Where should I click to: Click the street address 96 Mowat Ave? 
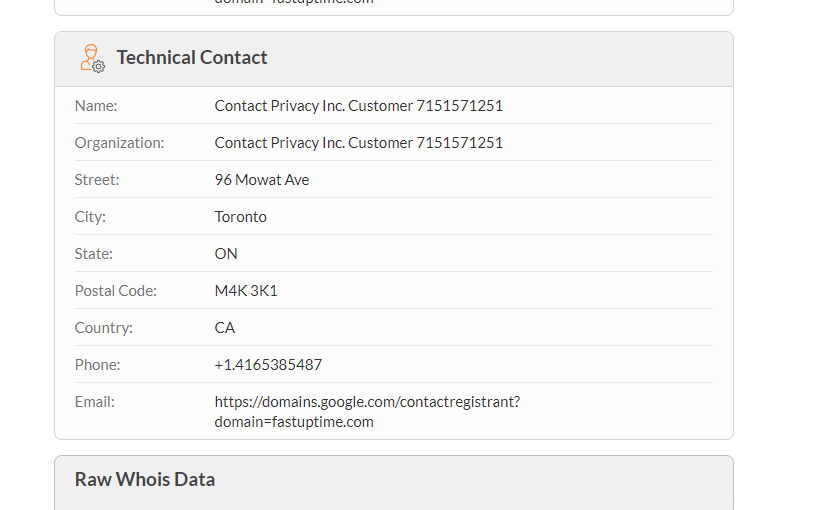click(x=261, y=180)
